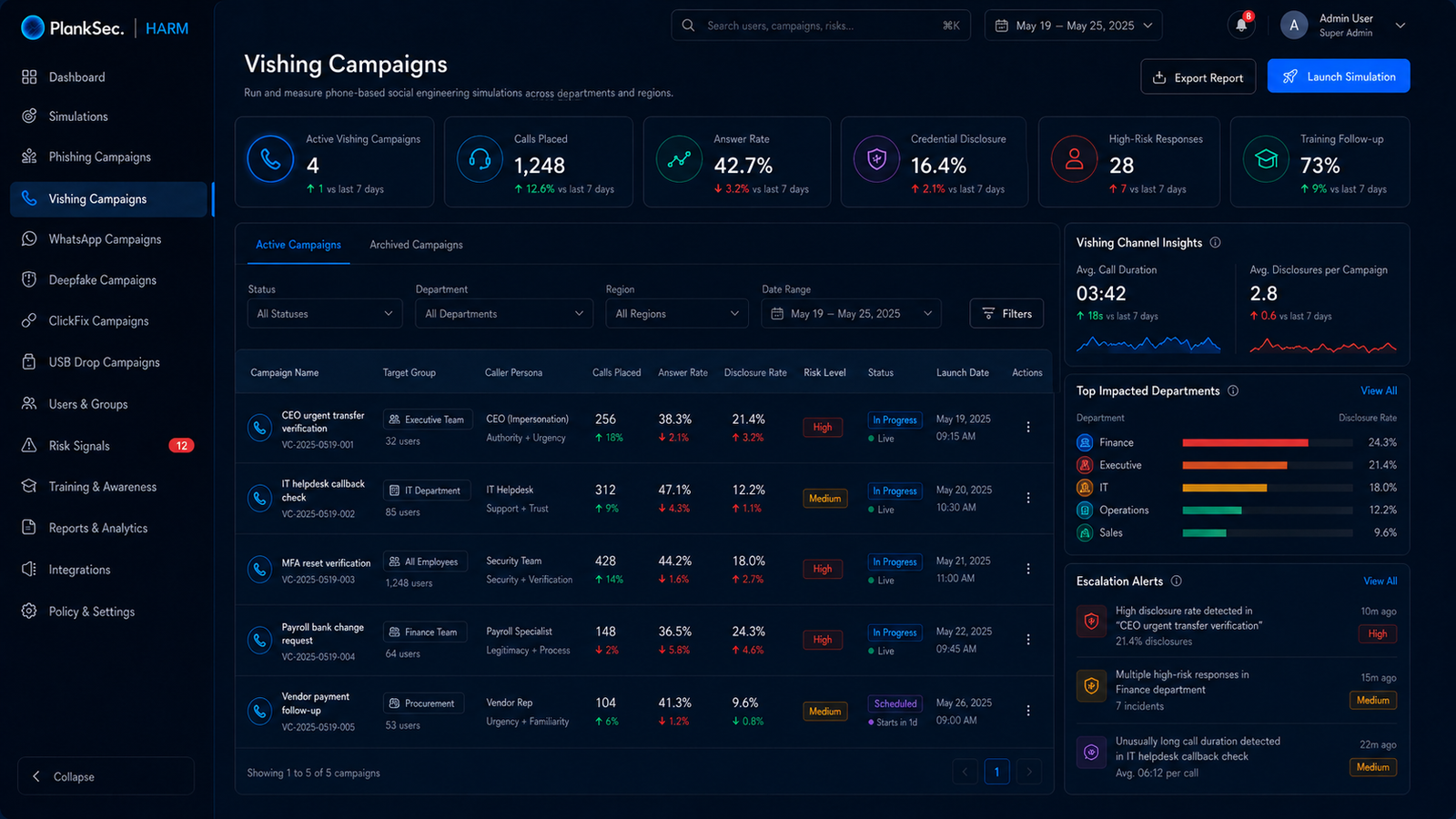Image resolution: width=1456 pixels, height=819 pixels.
Task: Click the search users, campaigns, risks field
Action: [x=821, y=25]
